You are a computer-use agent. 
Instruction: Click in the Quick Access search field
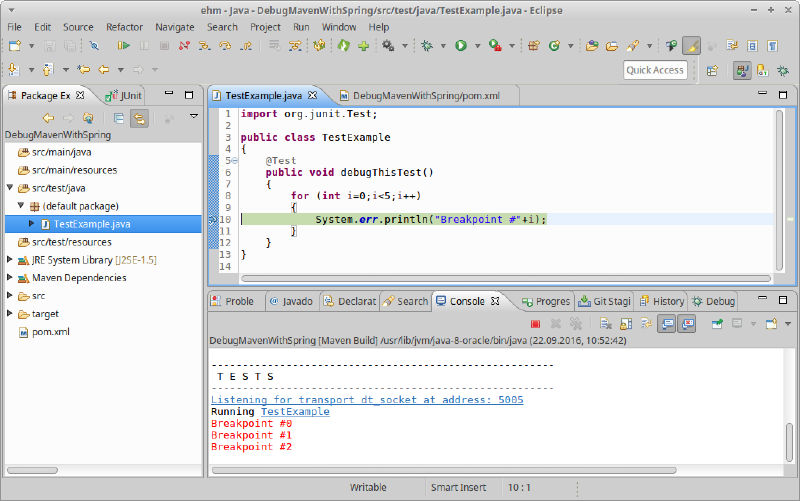[x=655, y=70]
